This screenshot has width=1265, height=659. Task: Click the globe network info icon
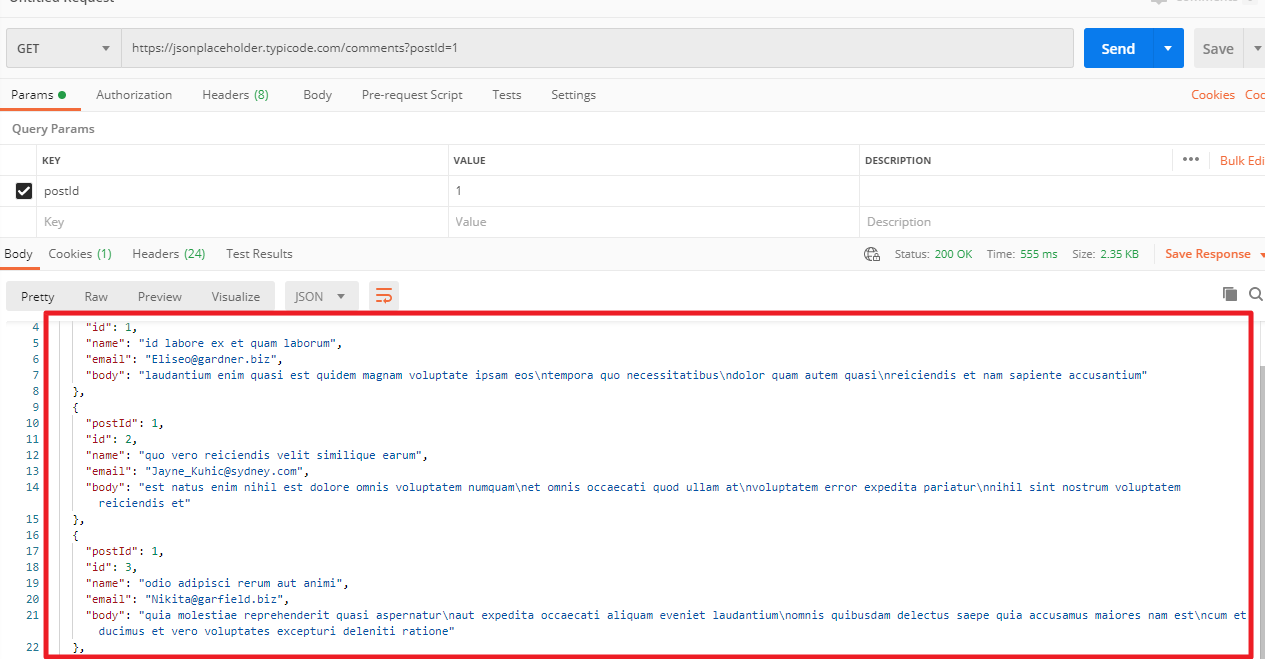[872, 254]
